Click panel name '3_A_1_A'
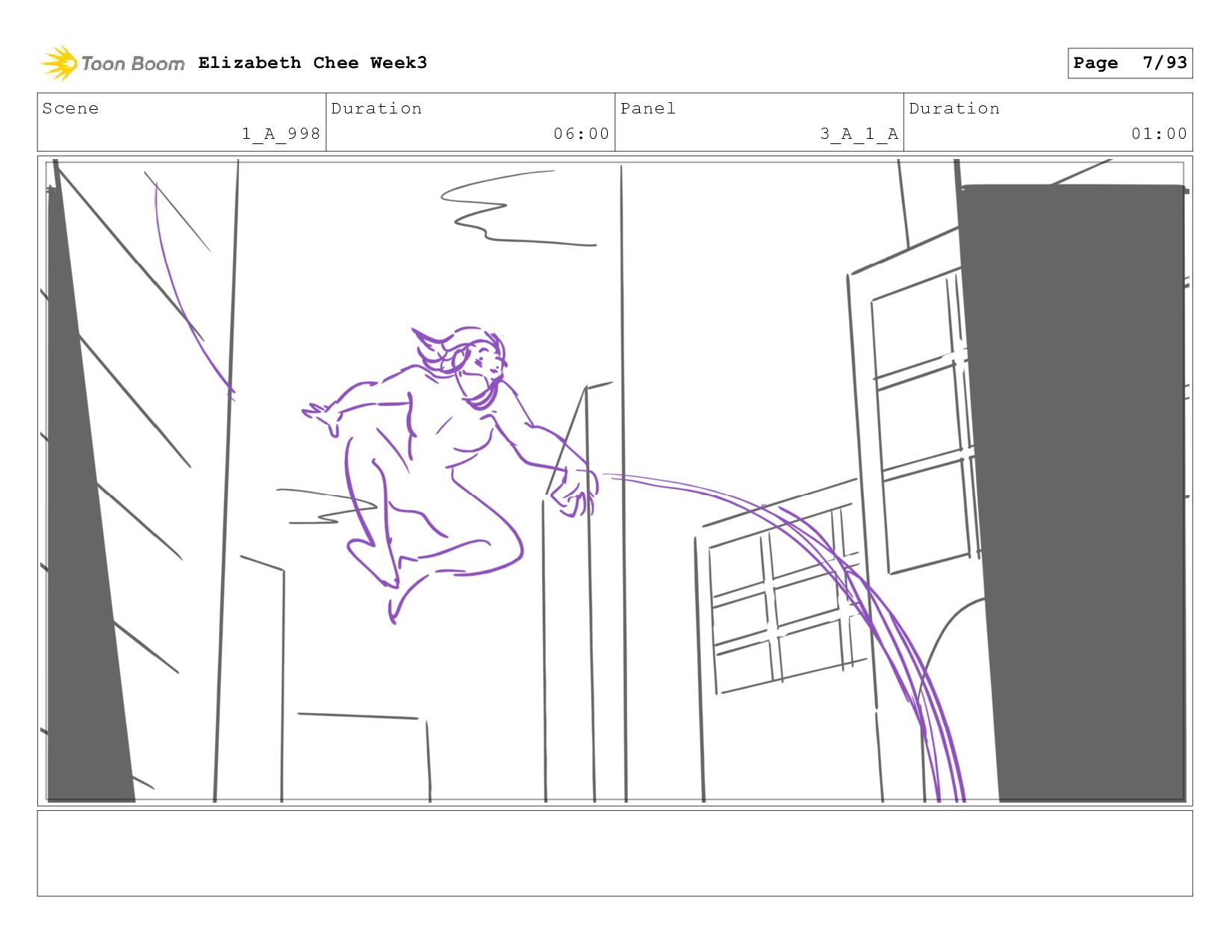 pos(859,134)
